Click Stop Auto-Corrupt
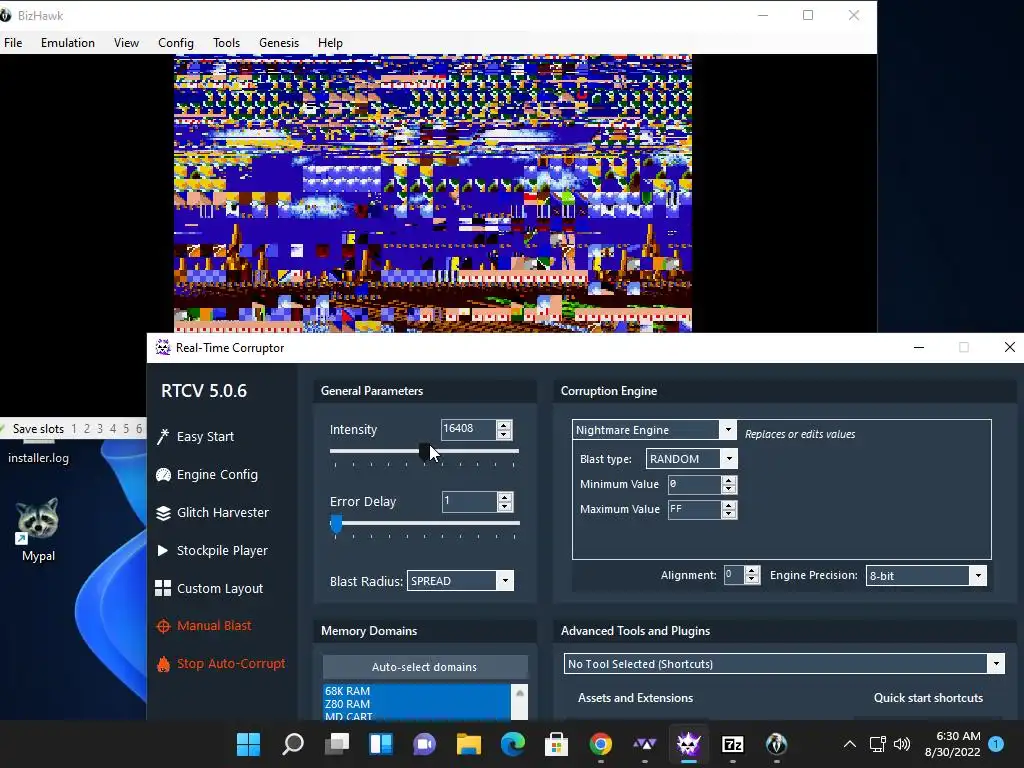 (x=221, y=664)
